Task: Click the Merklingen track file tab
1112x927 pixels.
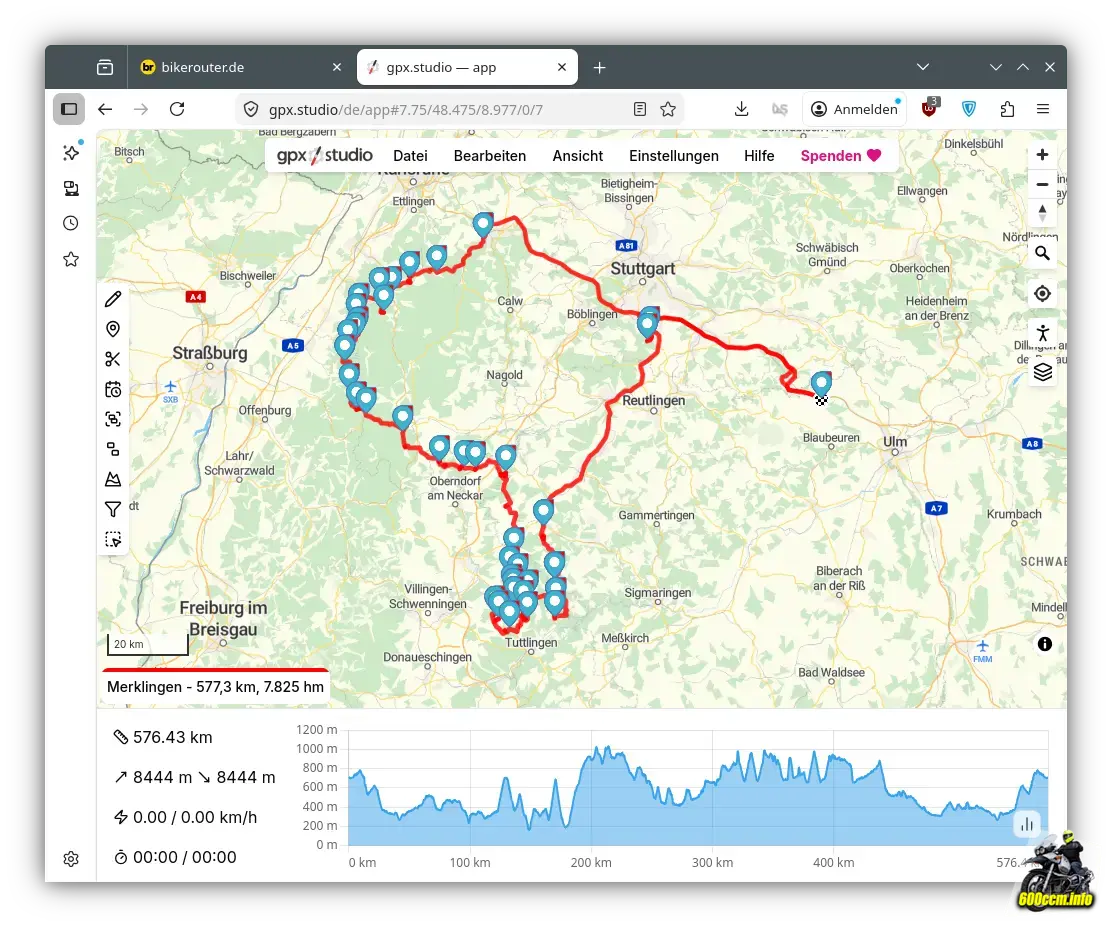Action: pos(215,687)
